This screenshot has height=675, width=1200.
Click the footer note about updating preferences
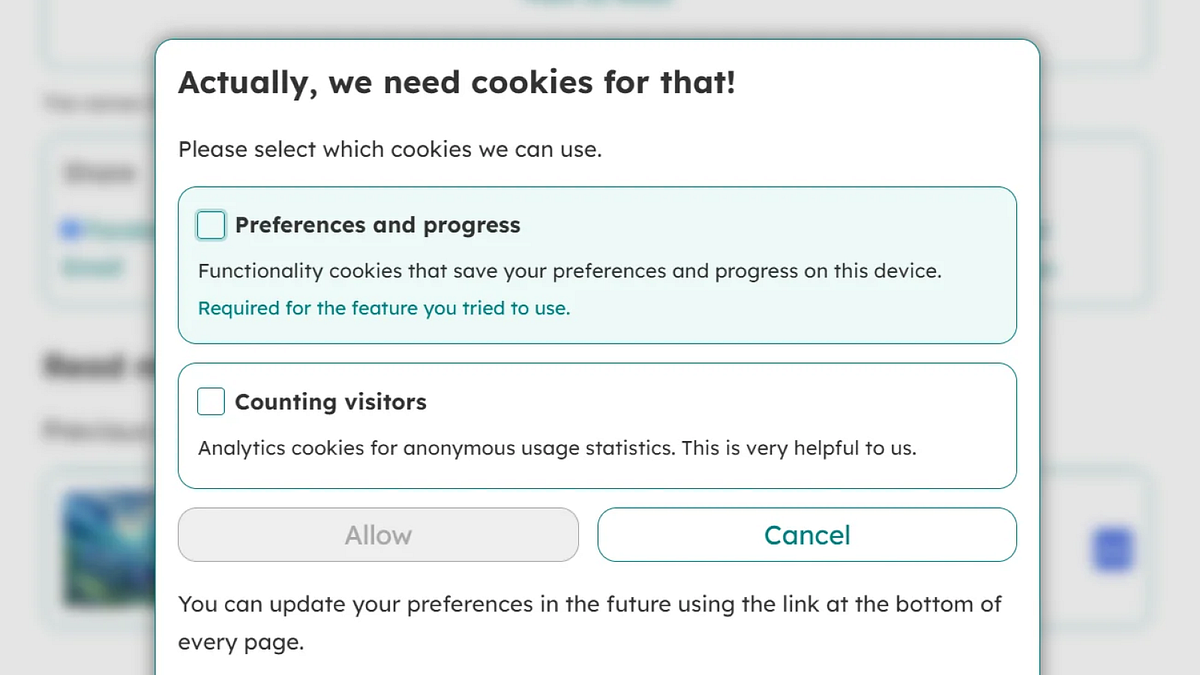[590, 623]
